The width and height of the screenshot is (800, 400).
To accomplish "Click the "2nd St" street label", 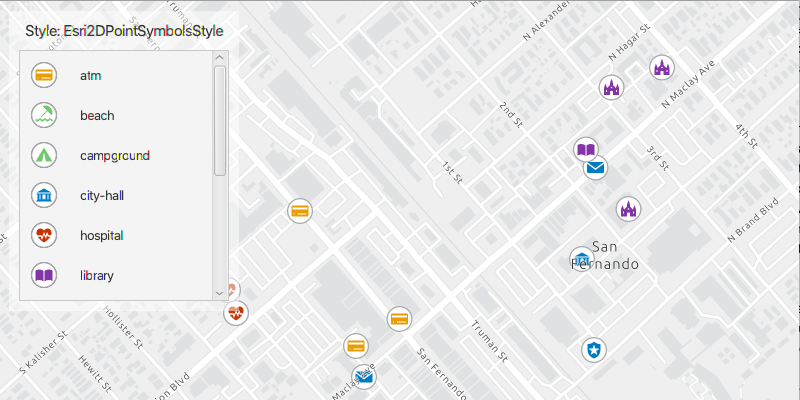I will (x=511, y=115).
